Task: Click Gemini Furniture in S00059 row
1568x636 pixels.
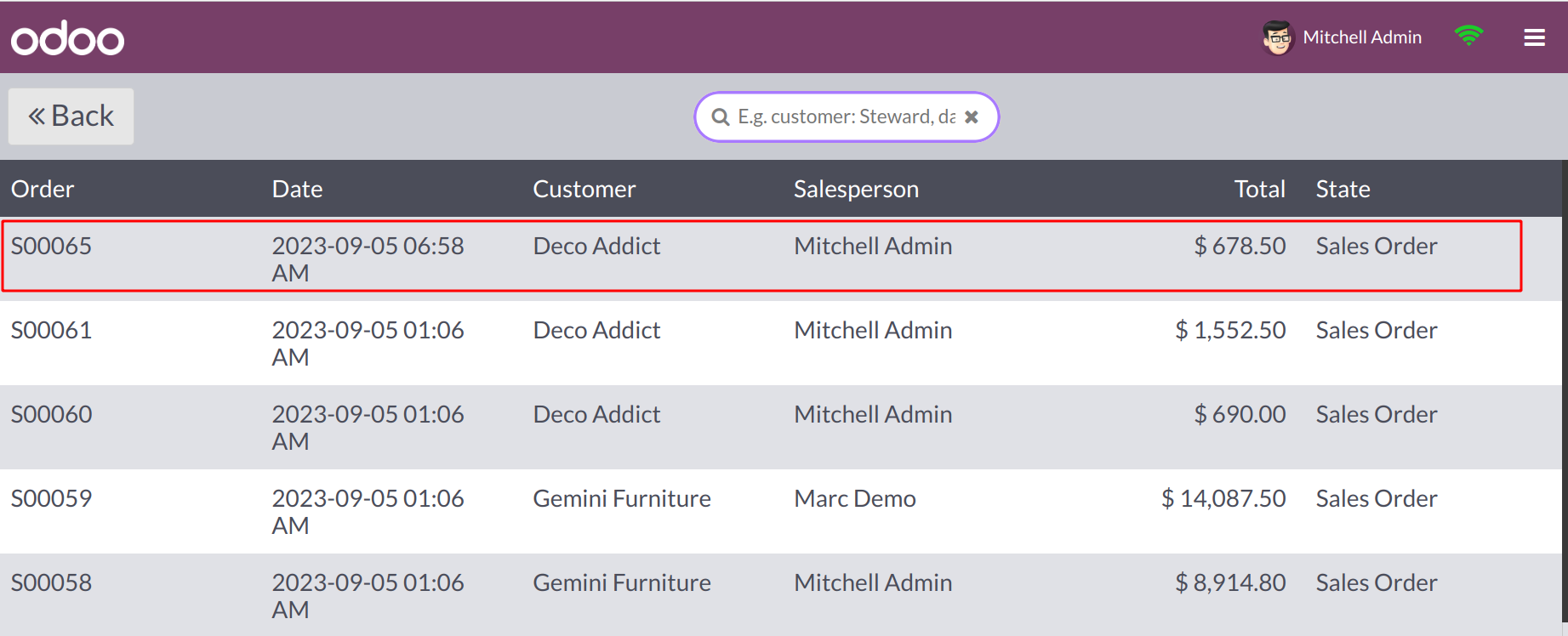Action: [x=622, y=498]
